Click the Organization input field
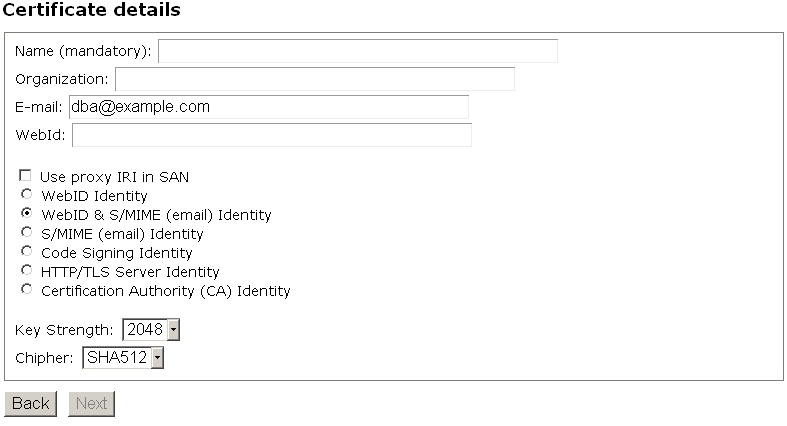This screenshot has width=787, height=426. pyautogui.click(x=314, y=79)
